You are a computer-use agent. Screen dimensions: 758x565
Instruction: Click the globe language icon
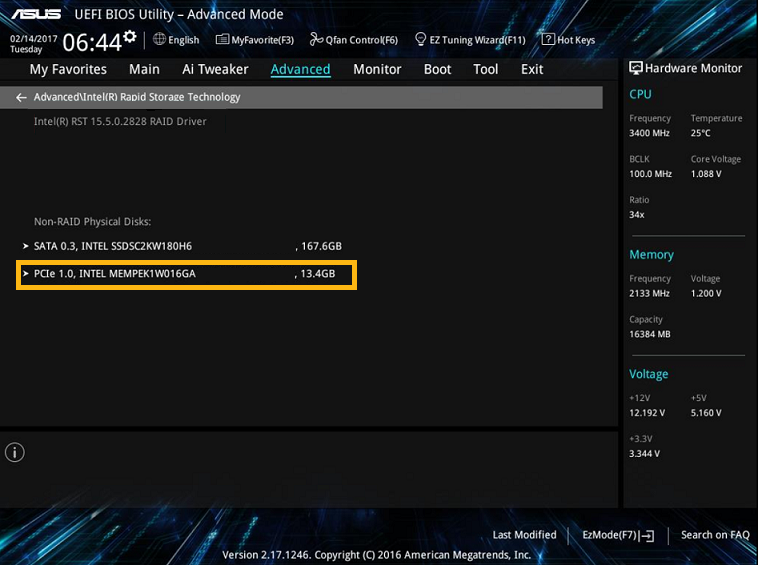tap(159, 39)
